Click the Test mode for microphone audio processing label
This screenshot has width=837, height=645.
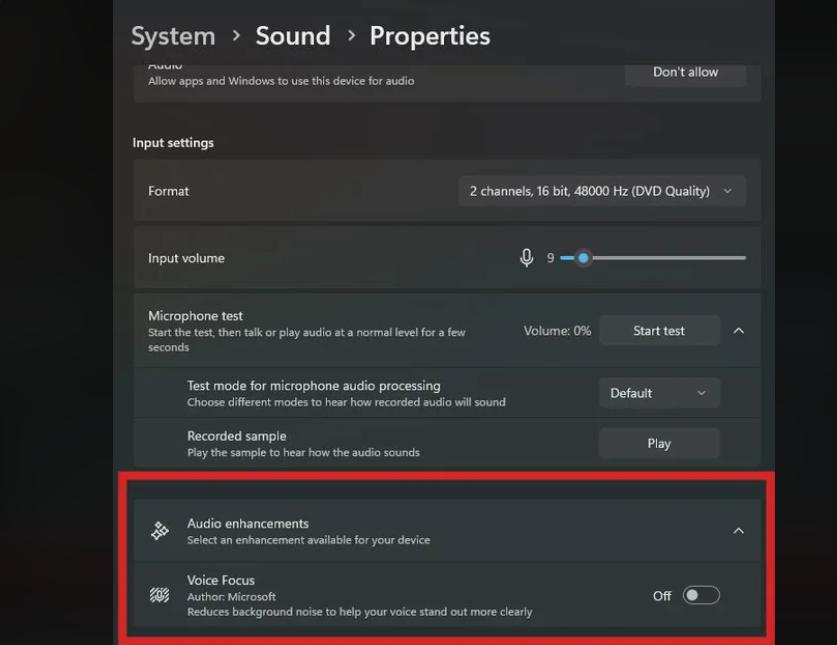click(x=314, y=386)
